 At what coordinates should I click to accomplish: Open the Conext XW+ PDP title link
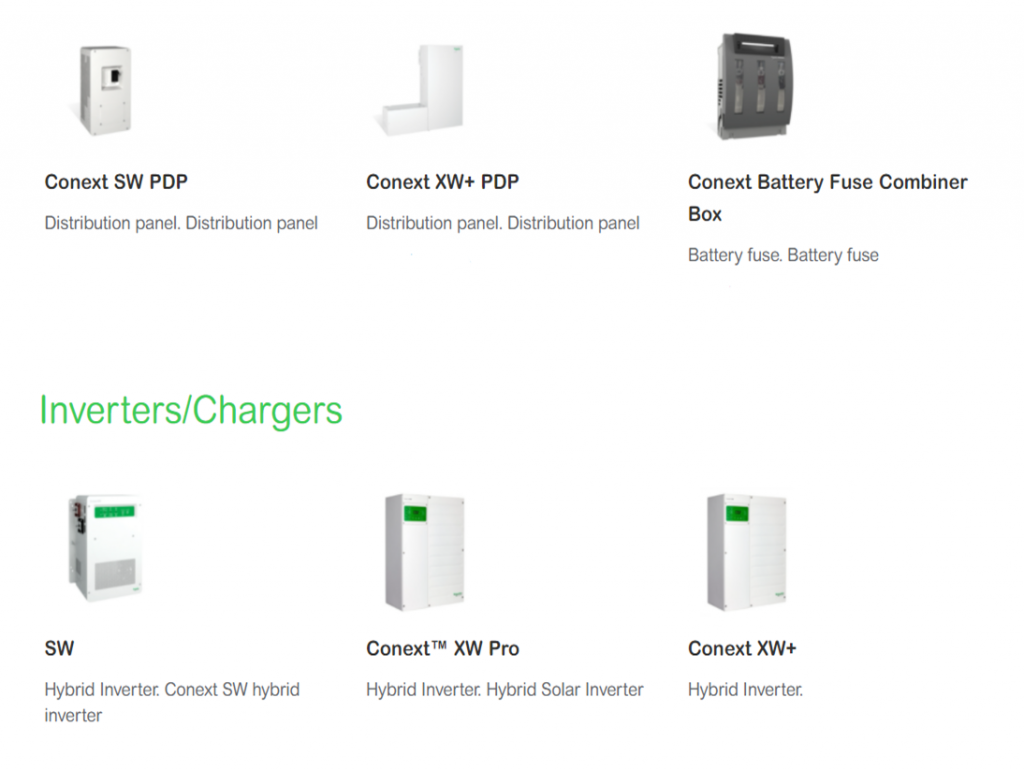click(x=443, y=182)
